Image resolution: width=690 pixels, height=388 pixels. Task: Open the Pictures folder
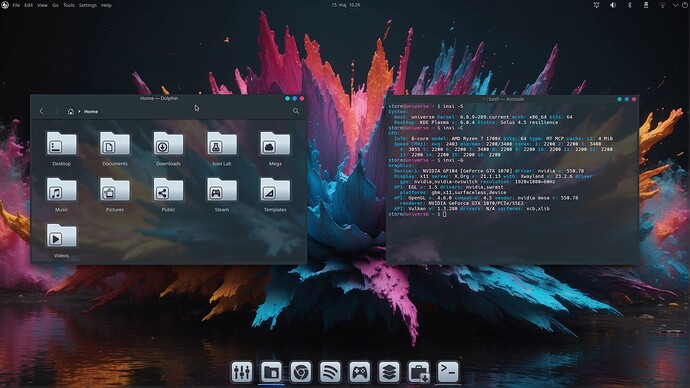coord(115,194)
